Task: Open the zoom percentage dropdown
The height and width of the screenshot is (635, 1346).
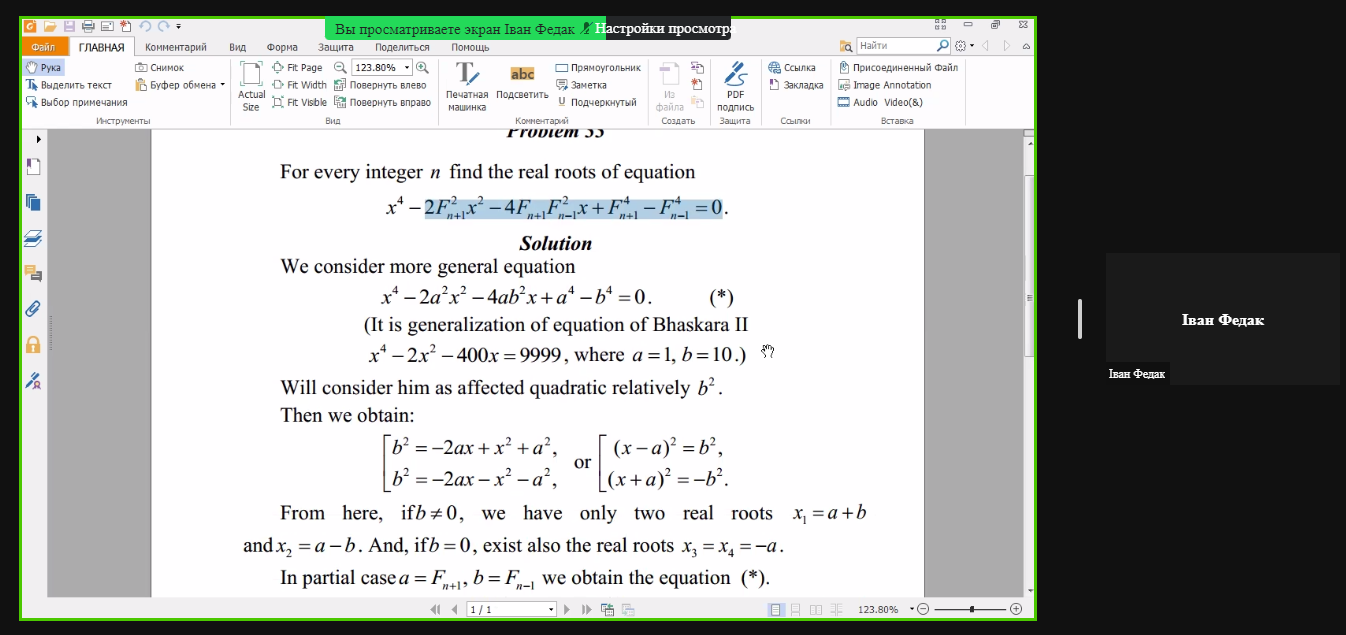Action: [x=406, y=68]
